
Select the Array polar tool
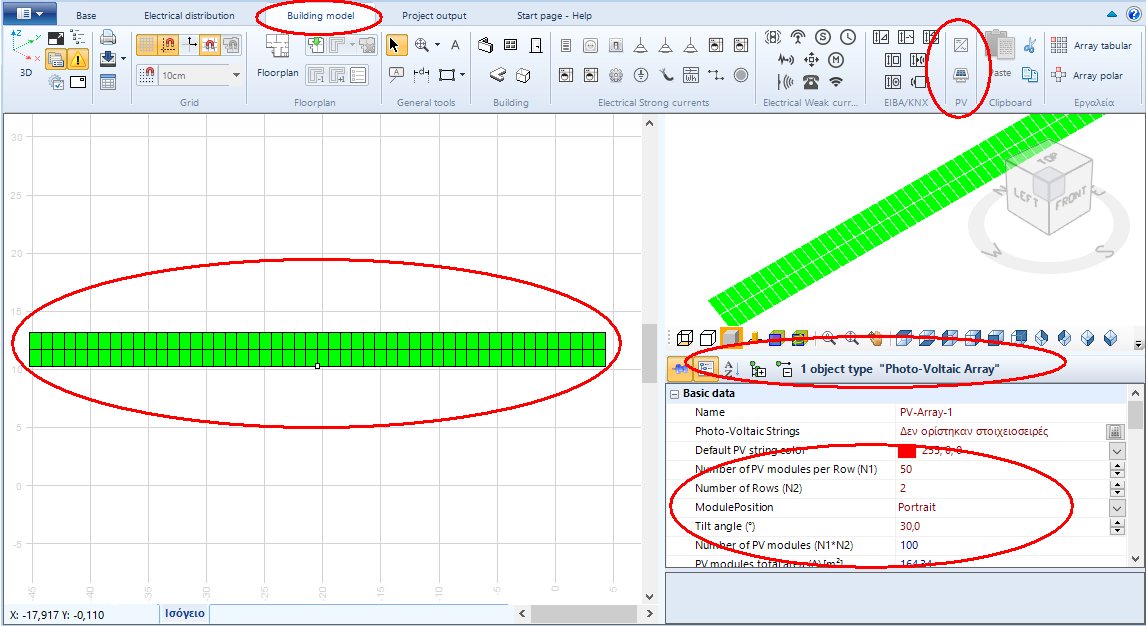point(1097,75)
